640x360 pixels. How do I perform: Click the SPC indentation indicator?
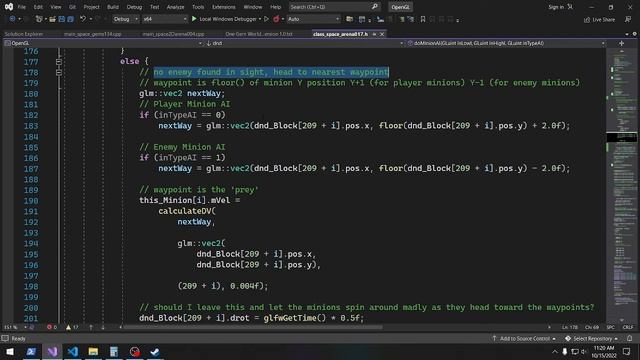[x=611, y=327]
